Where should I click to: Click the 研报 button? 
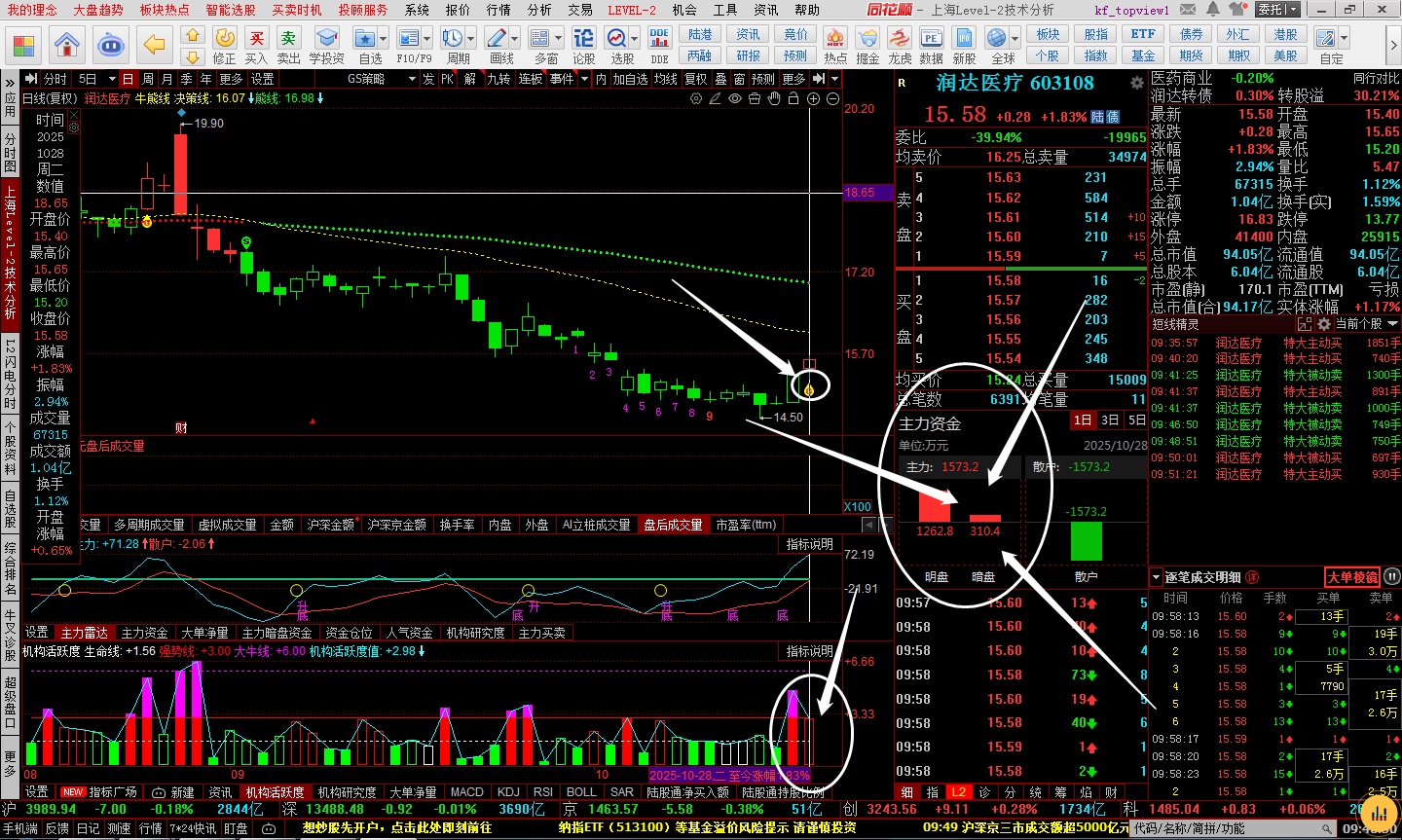(x=748, y=55)
